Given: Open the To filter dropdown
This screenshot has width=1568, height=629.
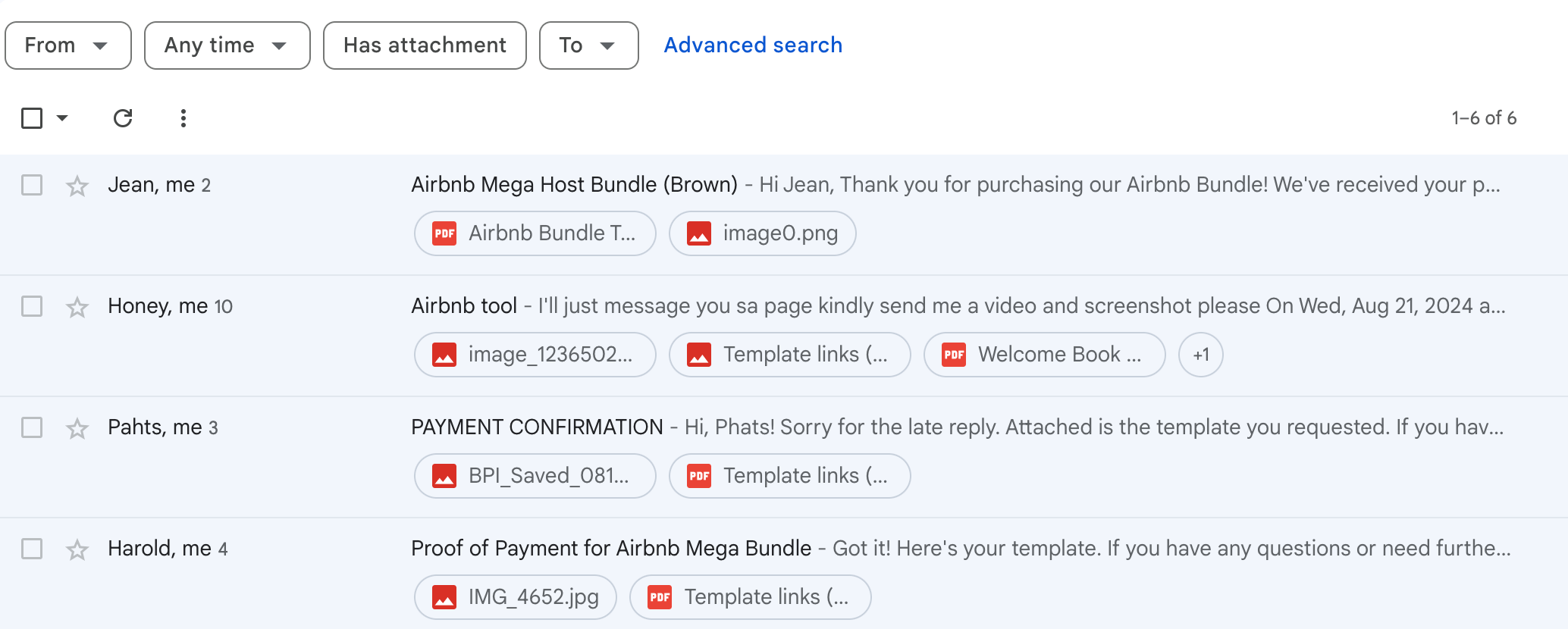Looking at the screenshot, I should (588, 45).
